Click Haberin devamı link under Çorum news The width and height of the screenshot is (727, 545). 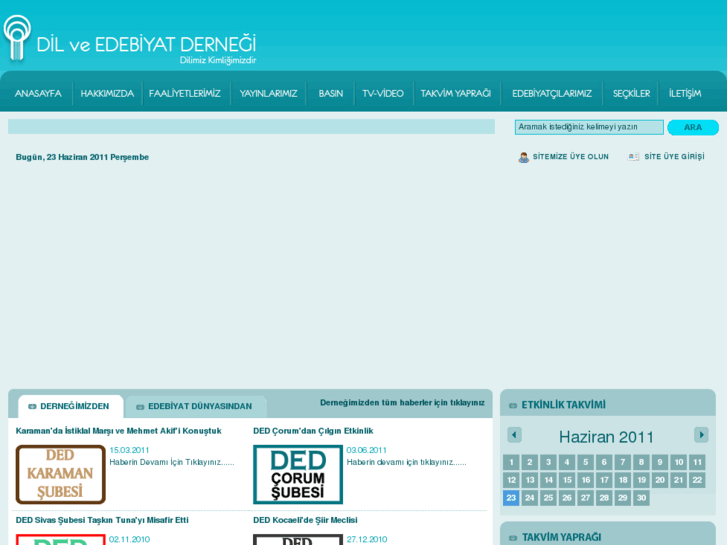pyautogui.click(x=406, y=462)
